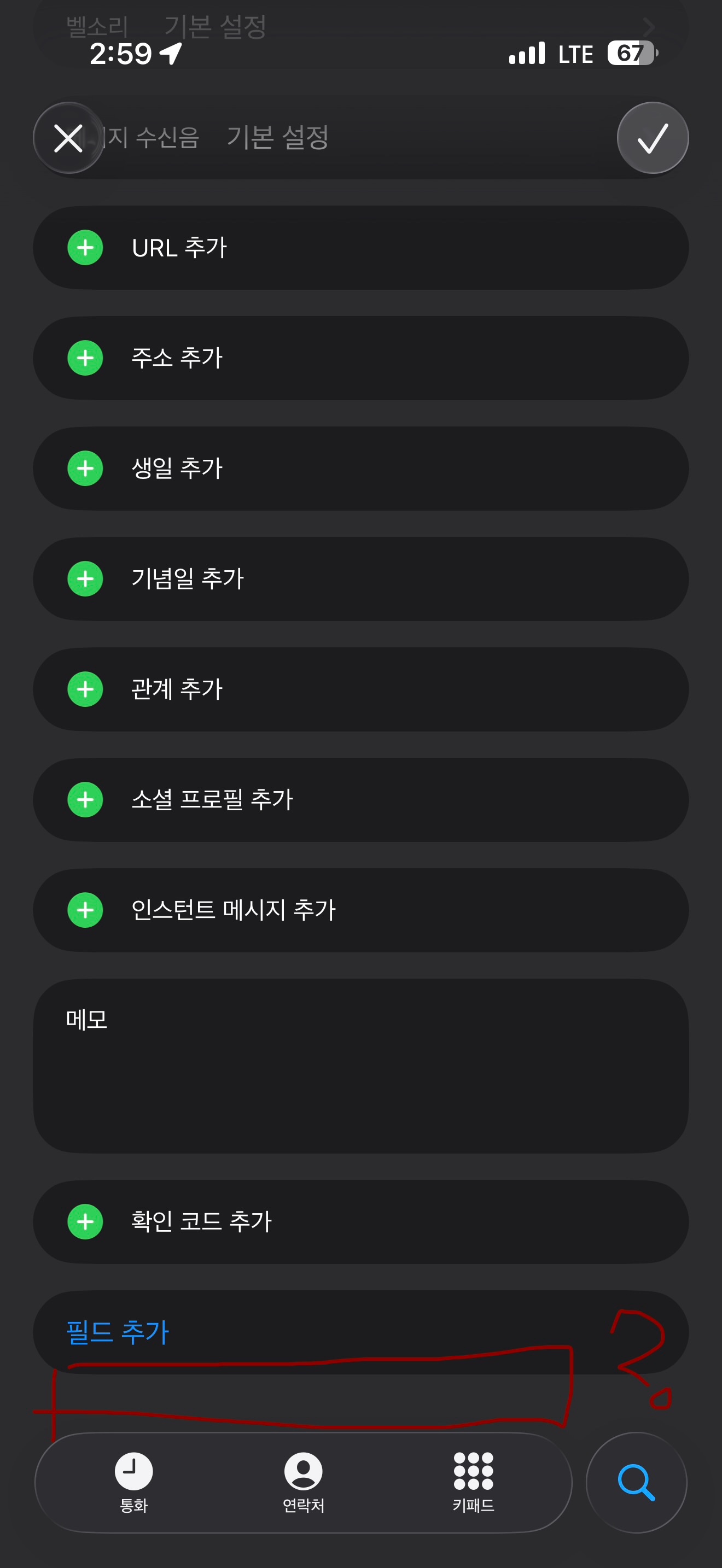Open the blue search magnifier button
The image size is (722, 1568).
(x=636, y=1482)
